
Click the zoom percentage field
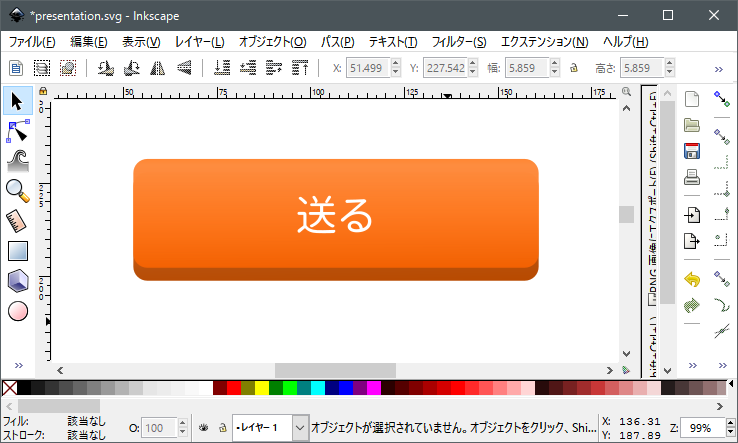(x=703, y=427)
